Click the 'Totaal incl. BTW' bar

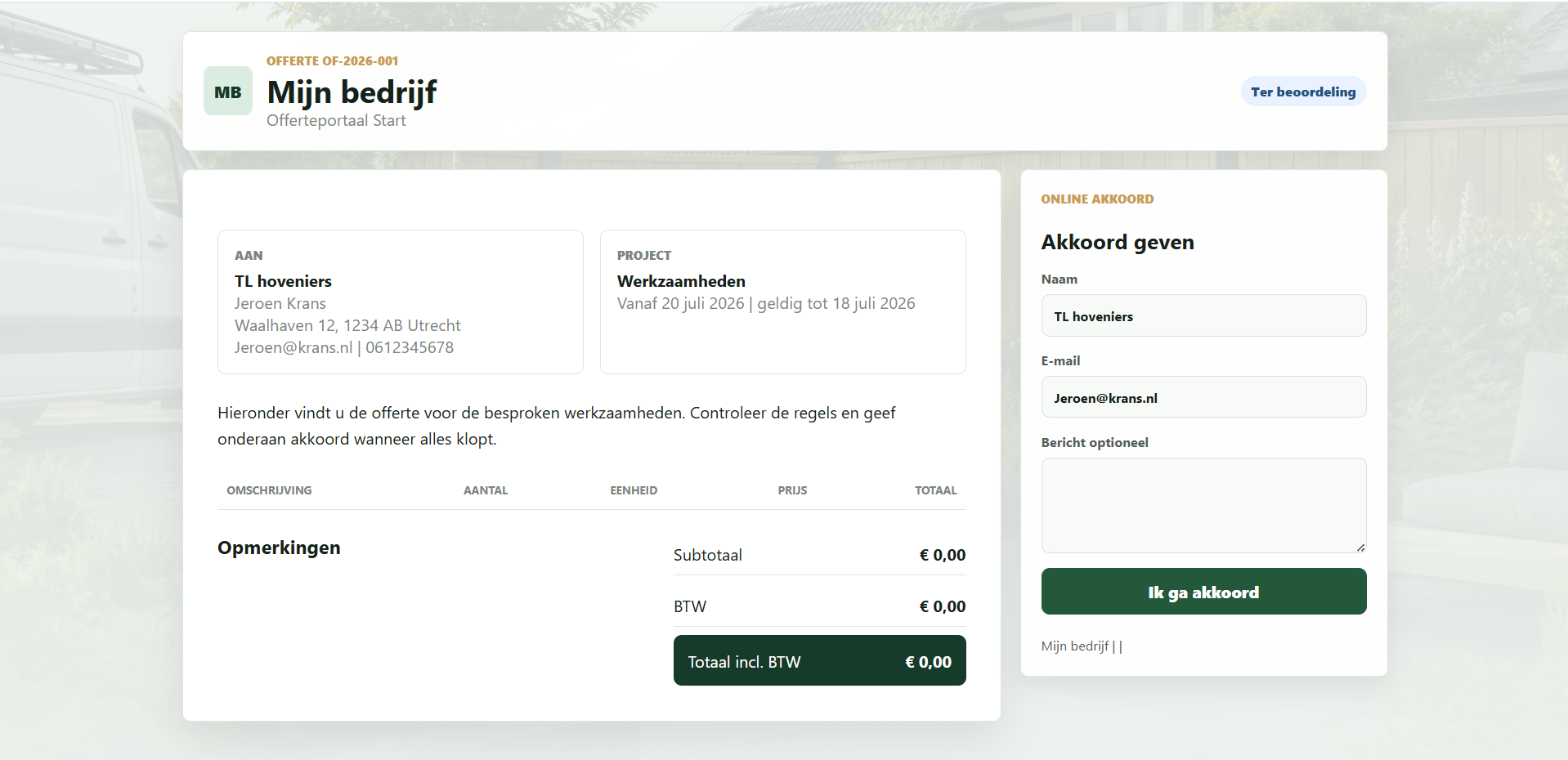(x=820, y=660)
